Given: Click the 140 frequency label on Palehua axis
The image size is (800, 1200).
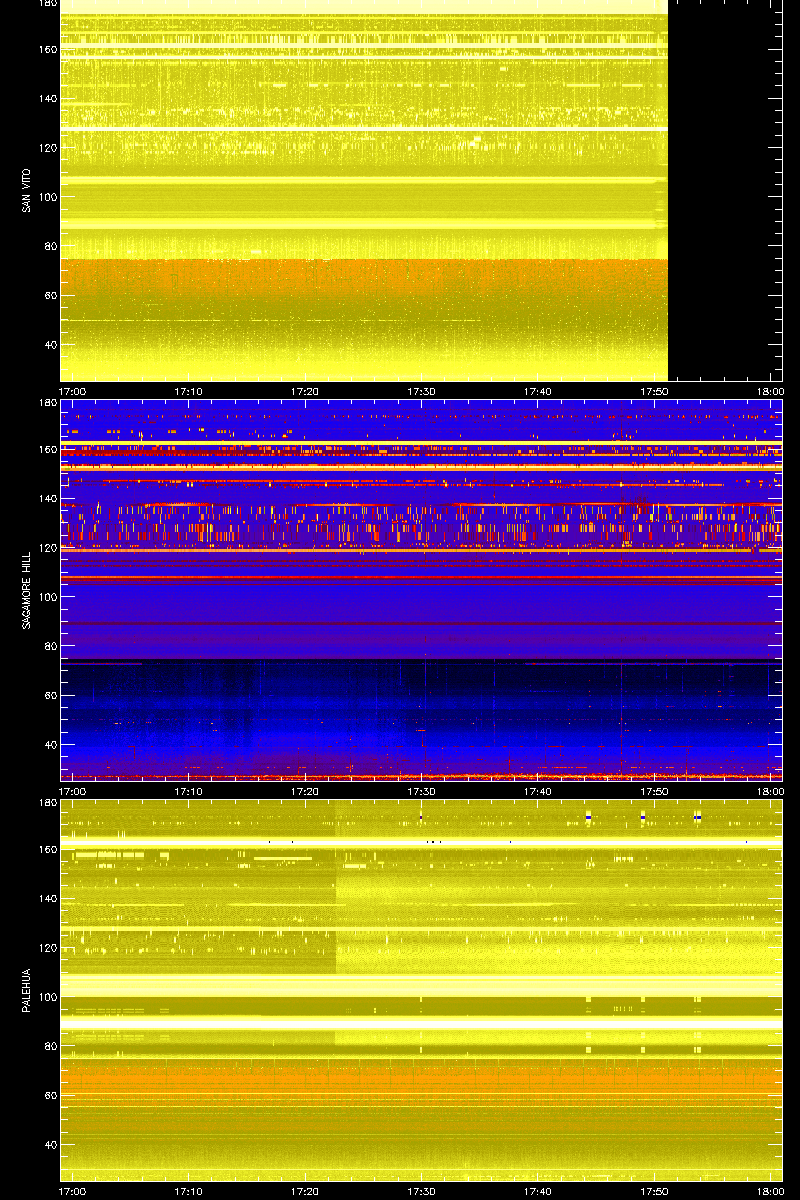Looking at the screenshot, I should (46, 898).
